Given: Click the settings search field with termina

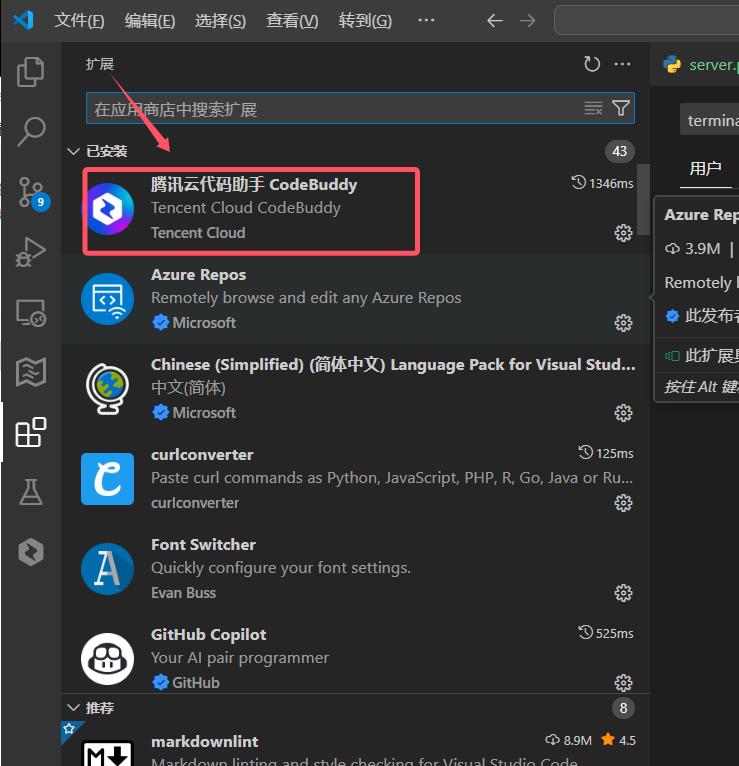Looking at the screenshot, I should 709,120.
